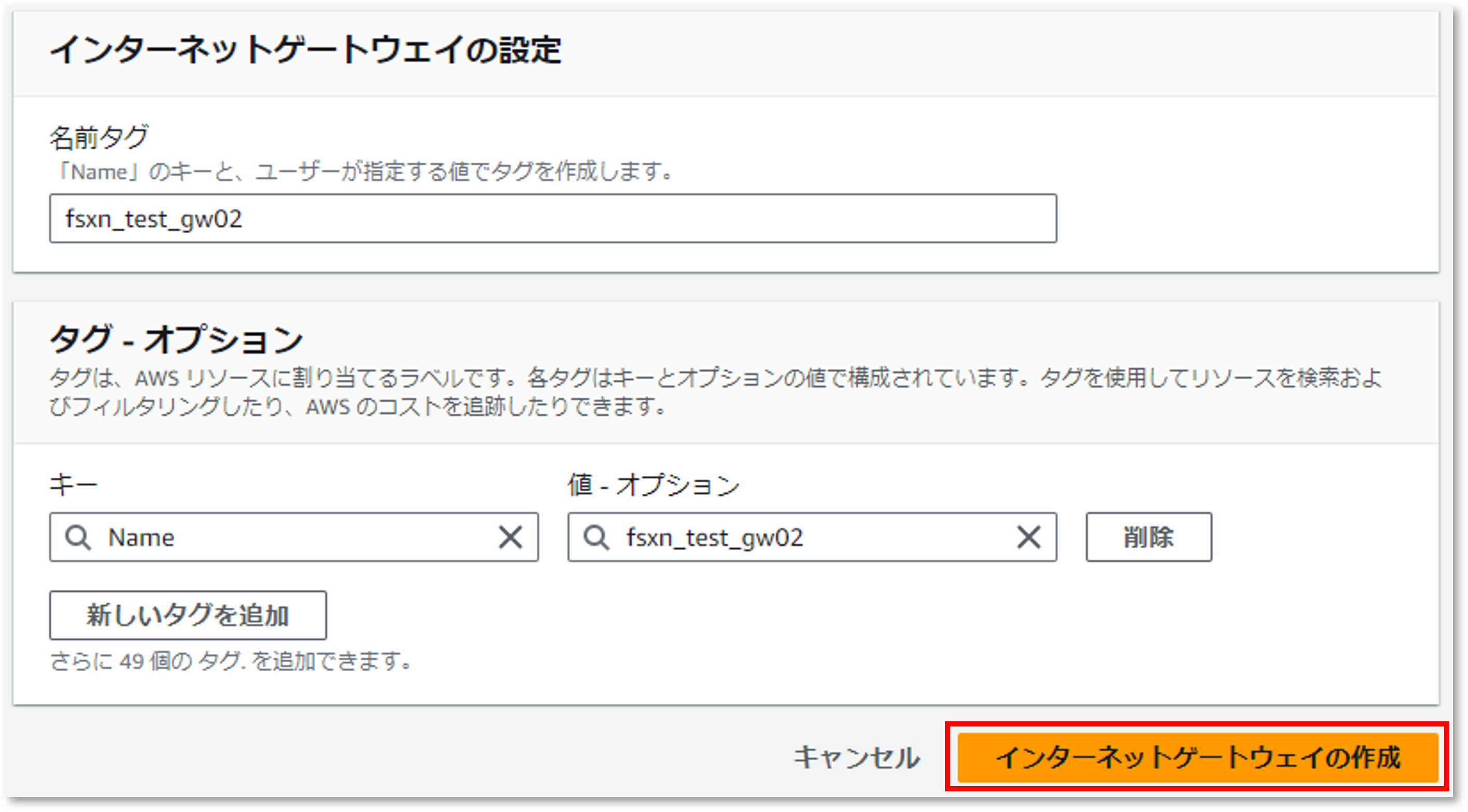Clear the fsxn_test_gw02 tag value with X
This screenshot has width=1468, height=812.
point(1028,537)
